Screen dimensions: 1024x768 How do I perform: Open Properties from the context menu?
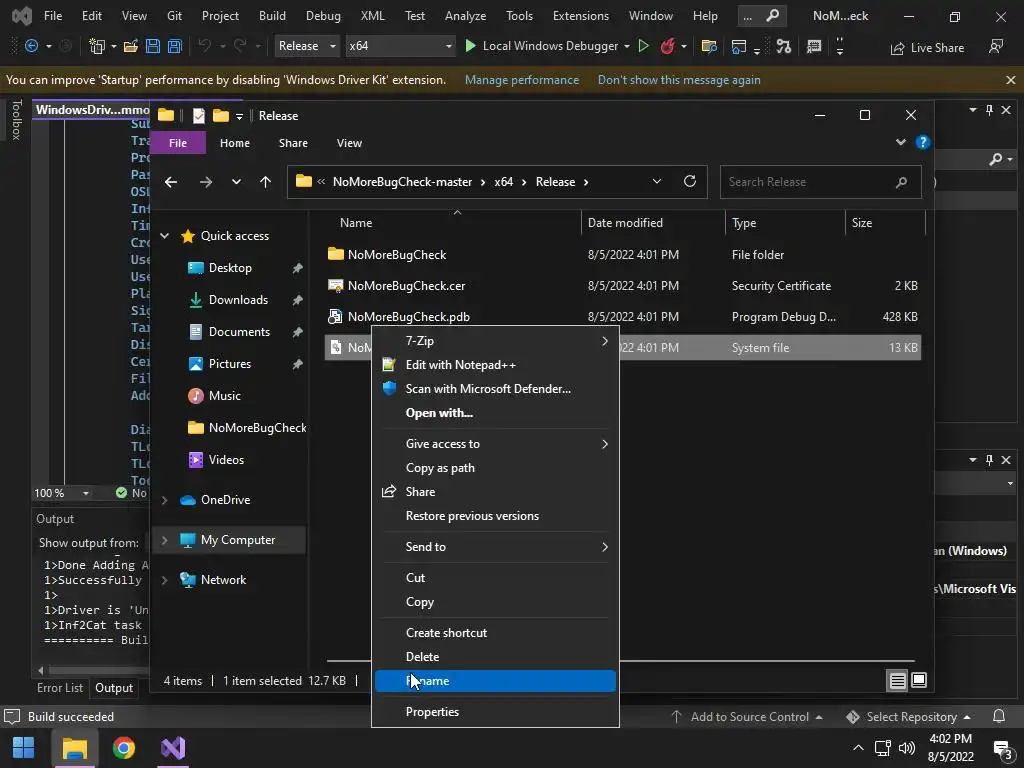(x=495, y=712)
